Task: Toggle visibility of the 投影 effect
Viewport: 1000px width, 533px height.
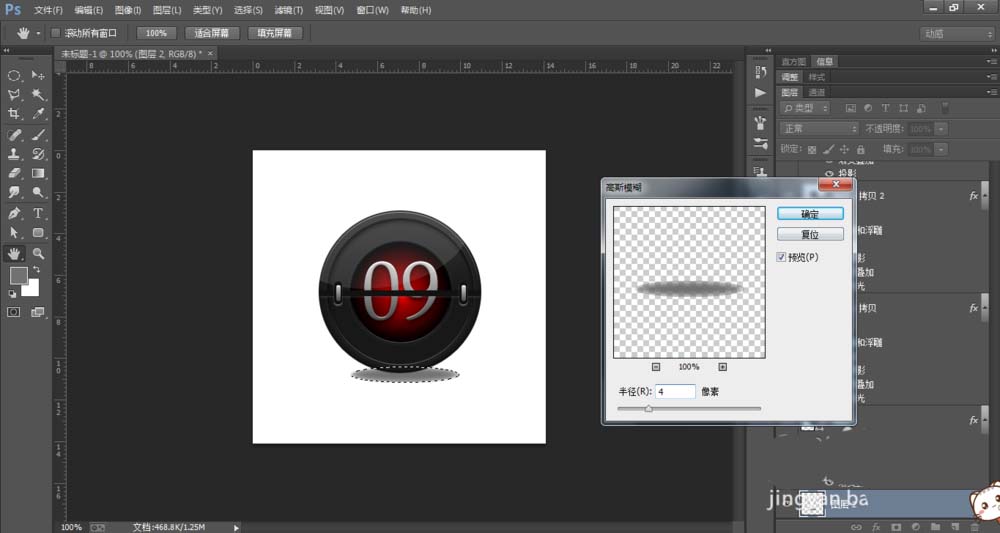Action: pyautogui.click(x=829, y=172)
